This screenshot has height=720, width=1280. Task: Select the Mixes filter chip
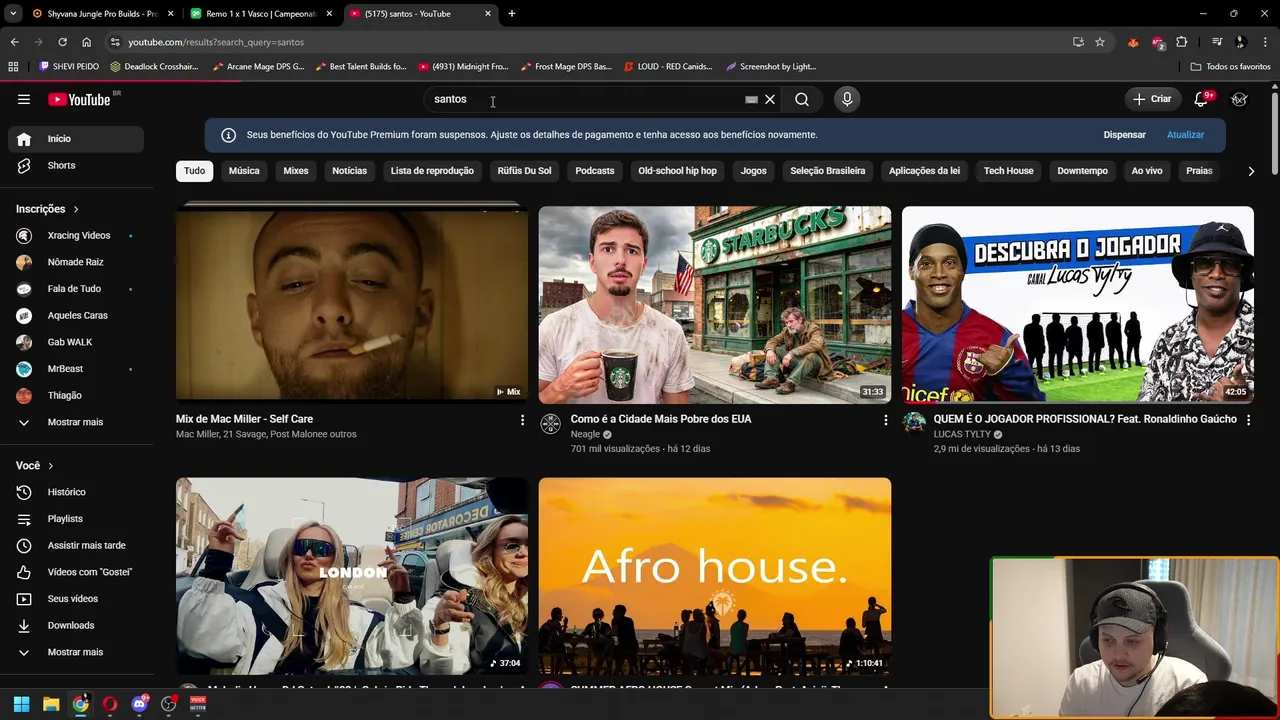coord(296,171)
